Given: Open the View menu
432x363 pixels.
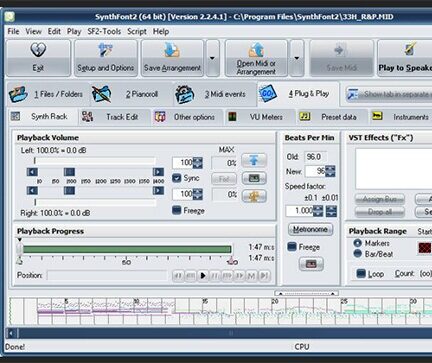Looking at the screenshot, I should tap(34, 31).
